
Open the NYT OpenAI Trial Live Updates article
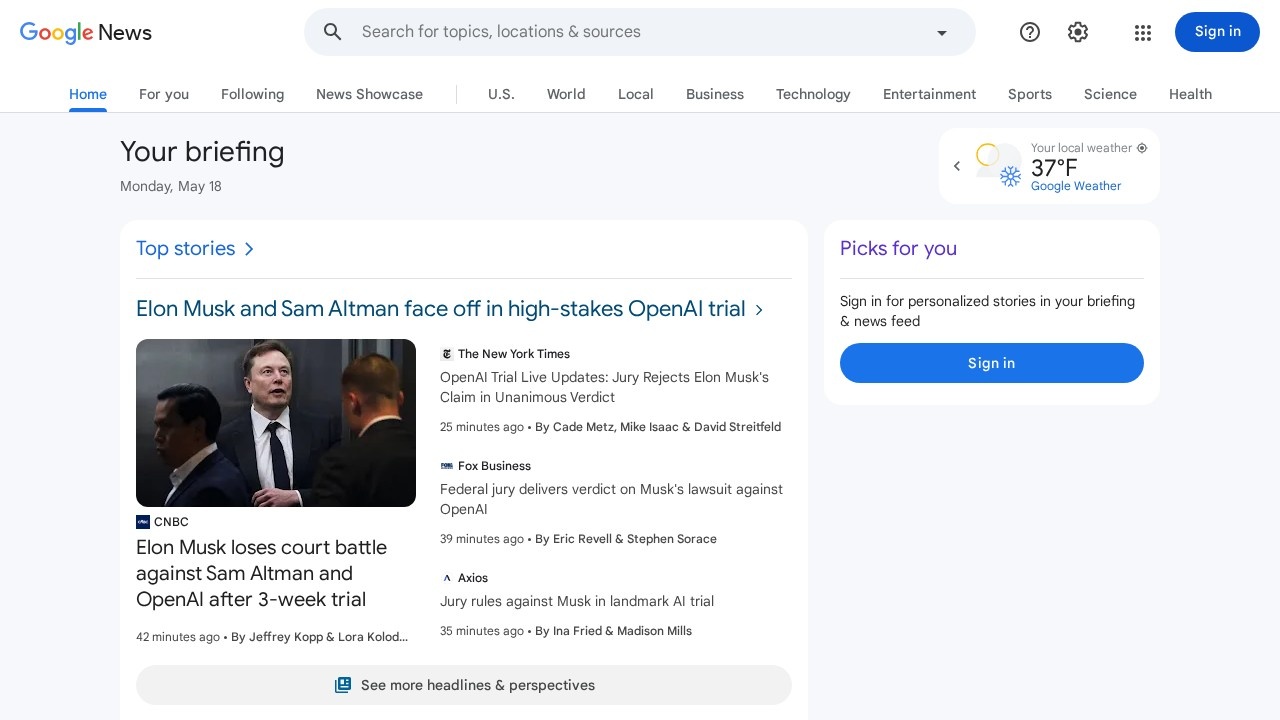click(x=605, y=387)
